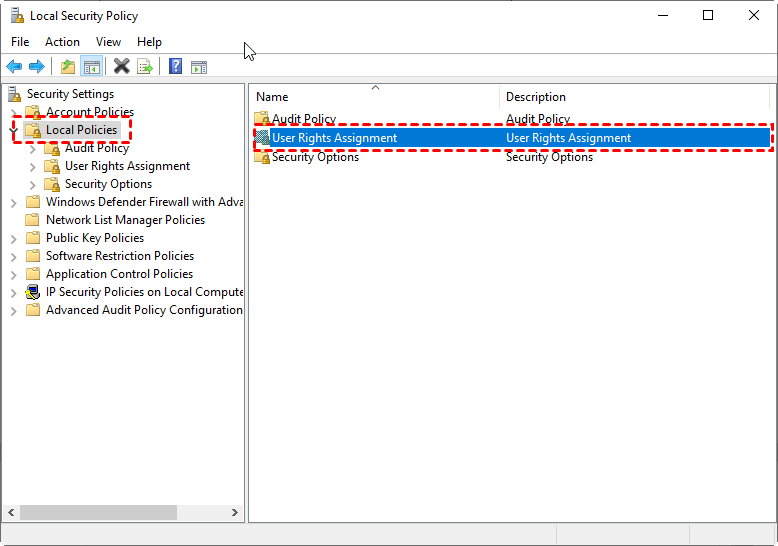Expand IP Security Policies node
The width and height of the screenshot is (778, 546).
click(14, 293)
